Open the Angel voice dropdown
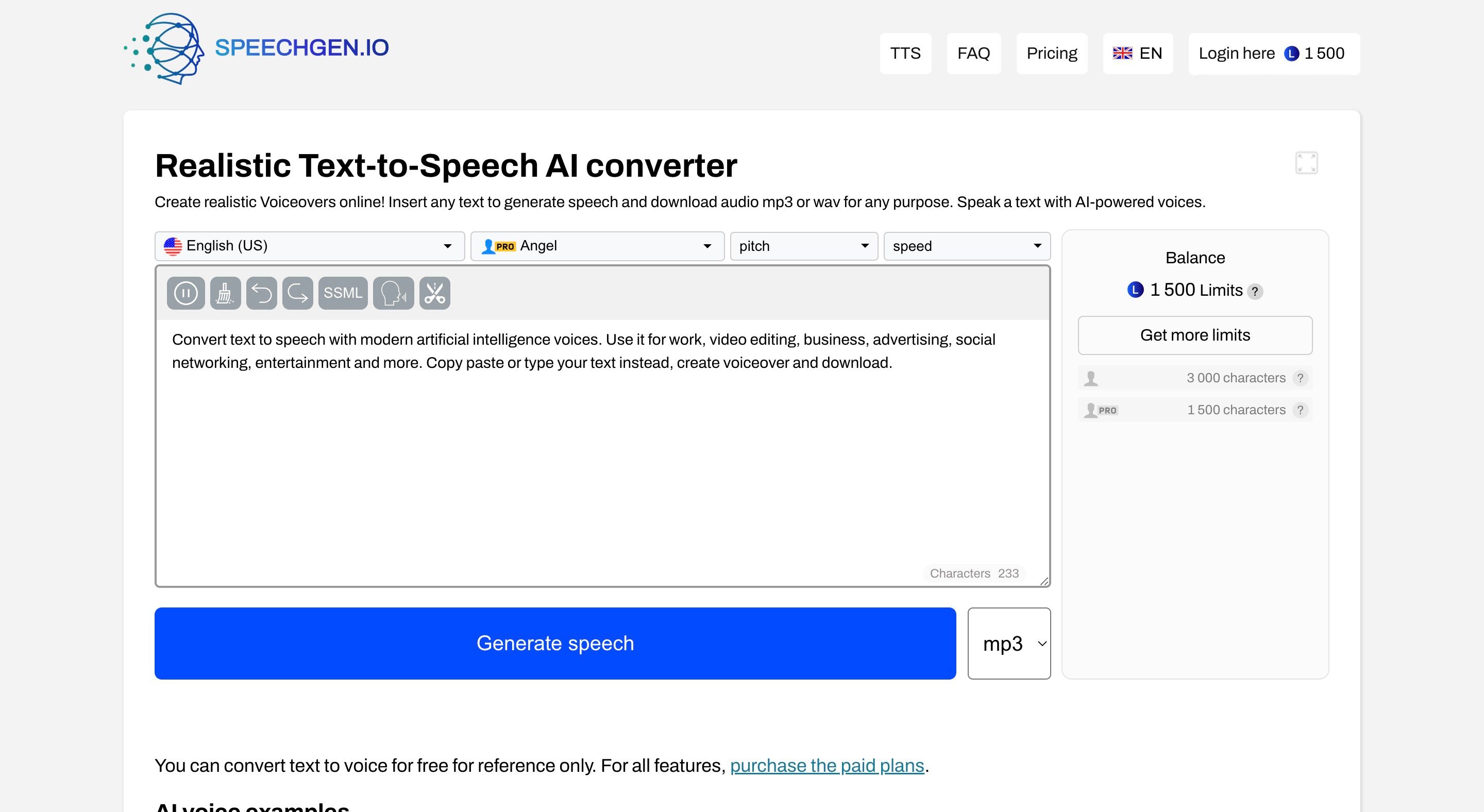 tap(597, 246)
